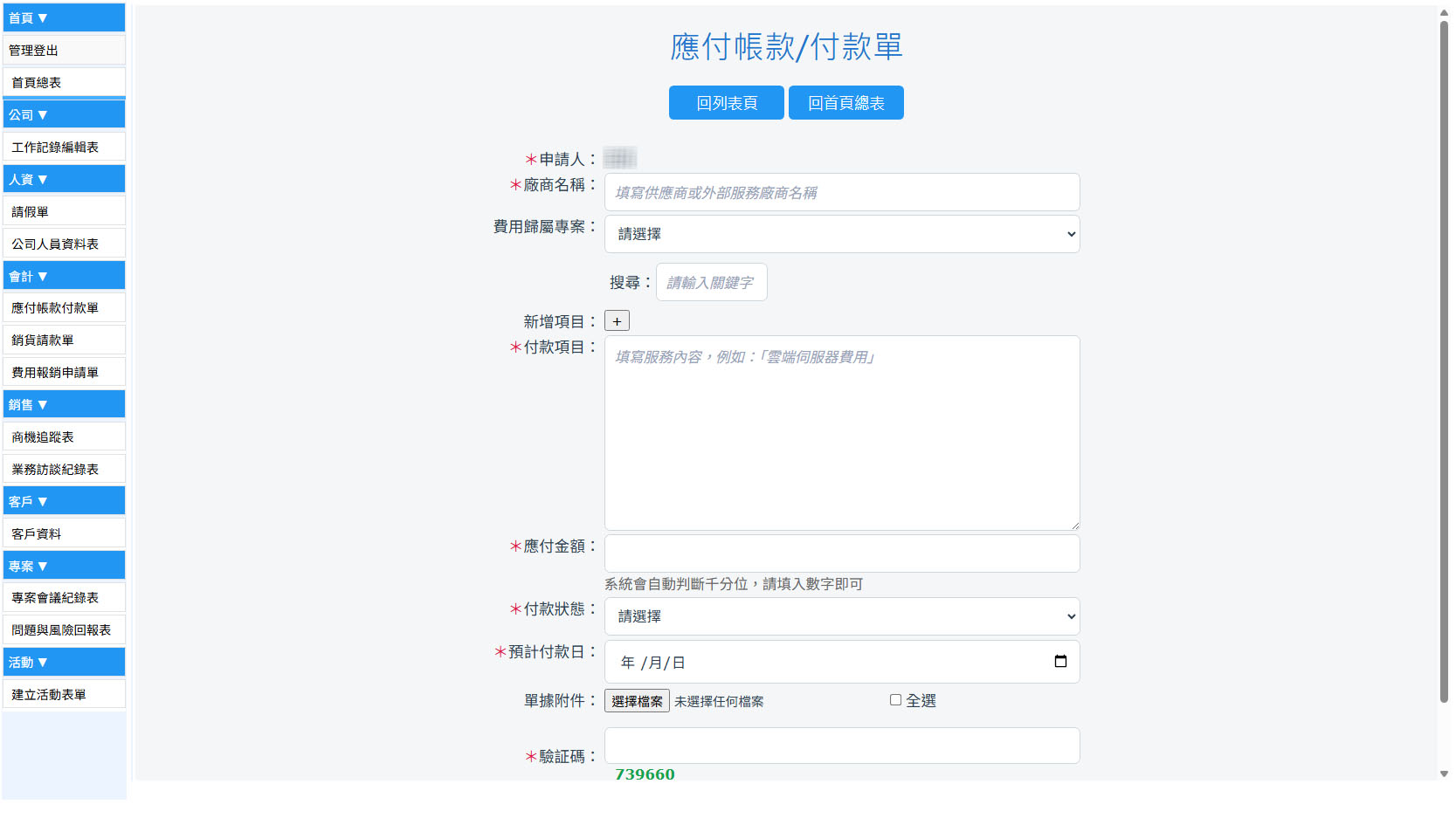Collapse the 會計 sidebar section

coord(64,276)
